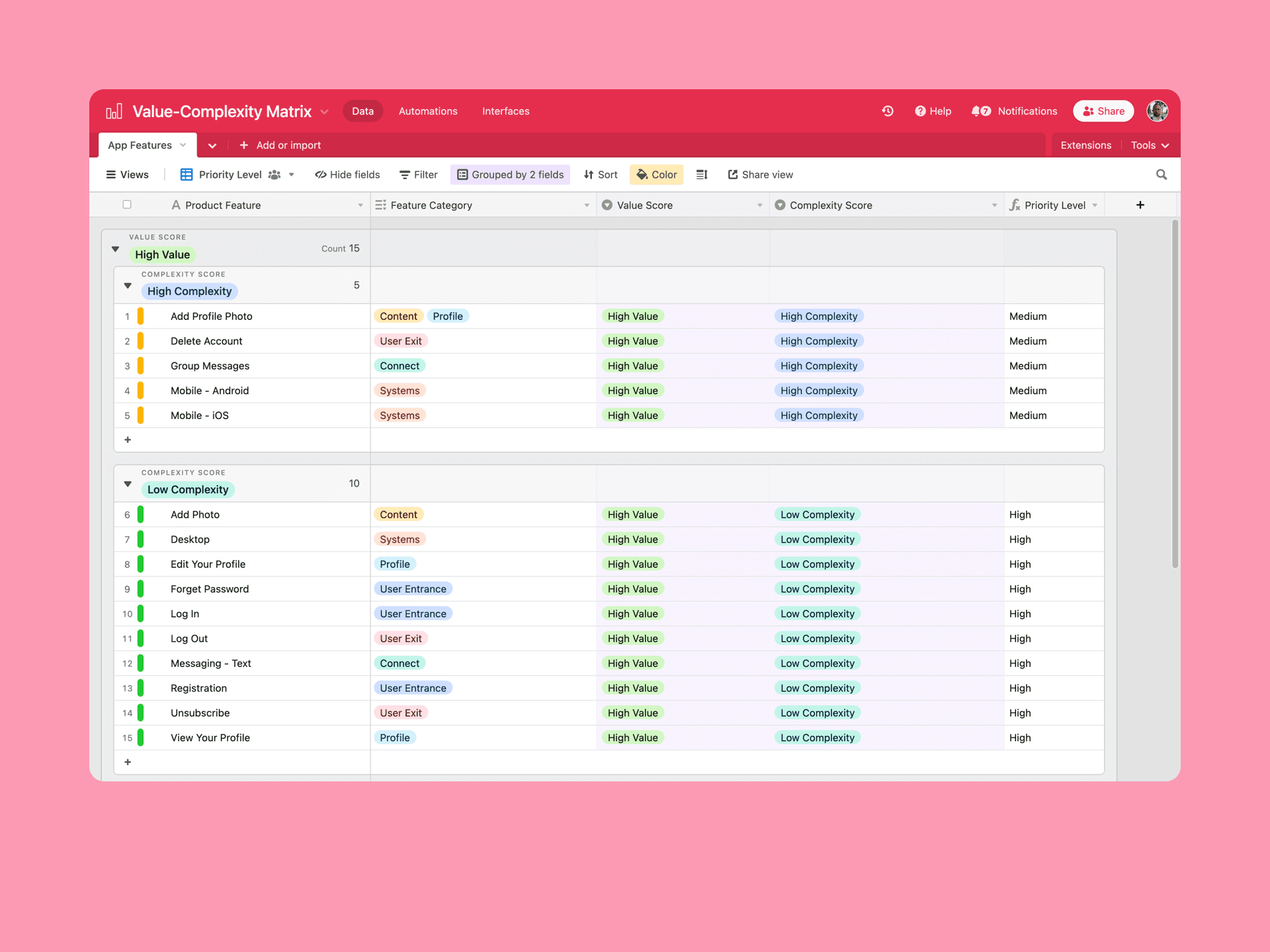1270x952 pixels.
Task: Open the Grouped by 2 fields options
Action: point(510,175)
